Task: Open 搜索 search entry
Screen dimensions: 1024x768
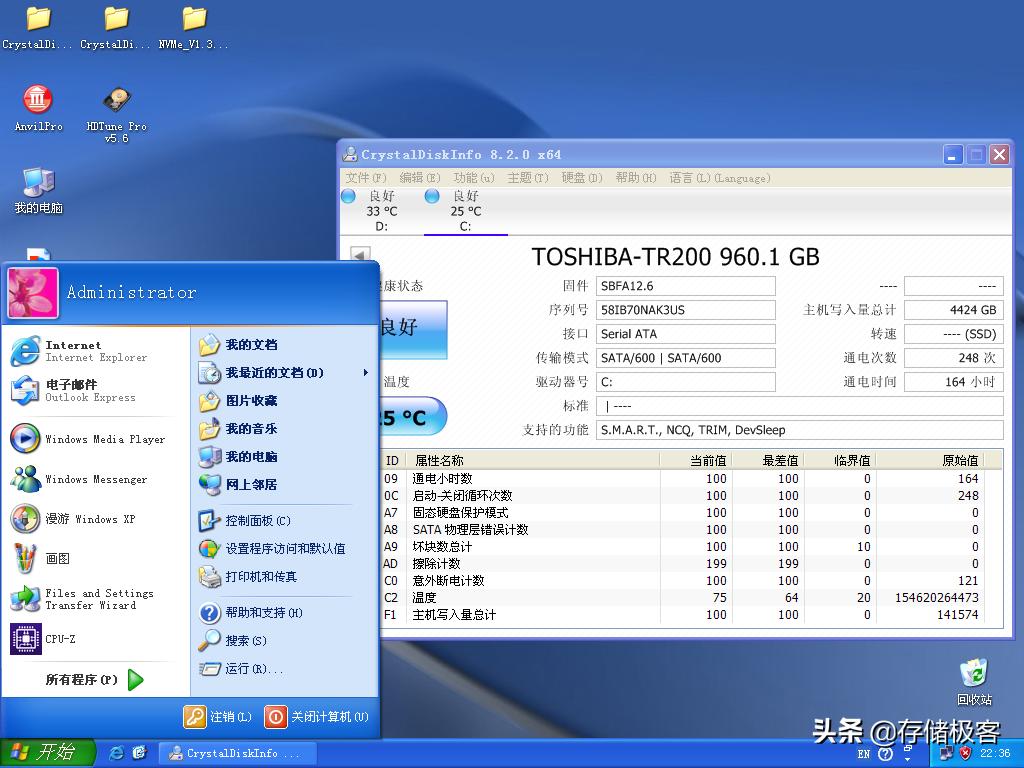Action: point(285,641)
